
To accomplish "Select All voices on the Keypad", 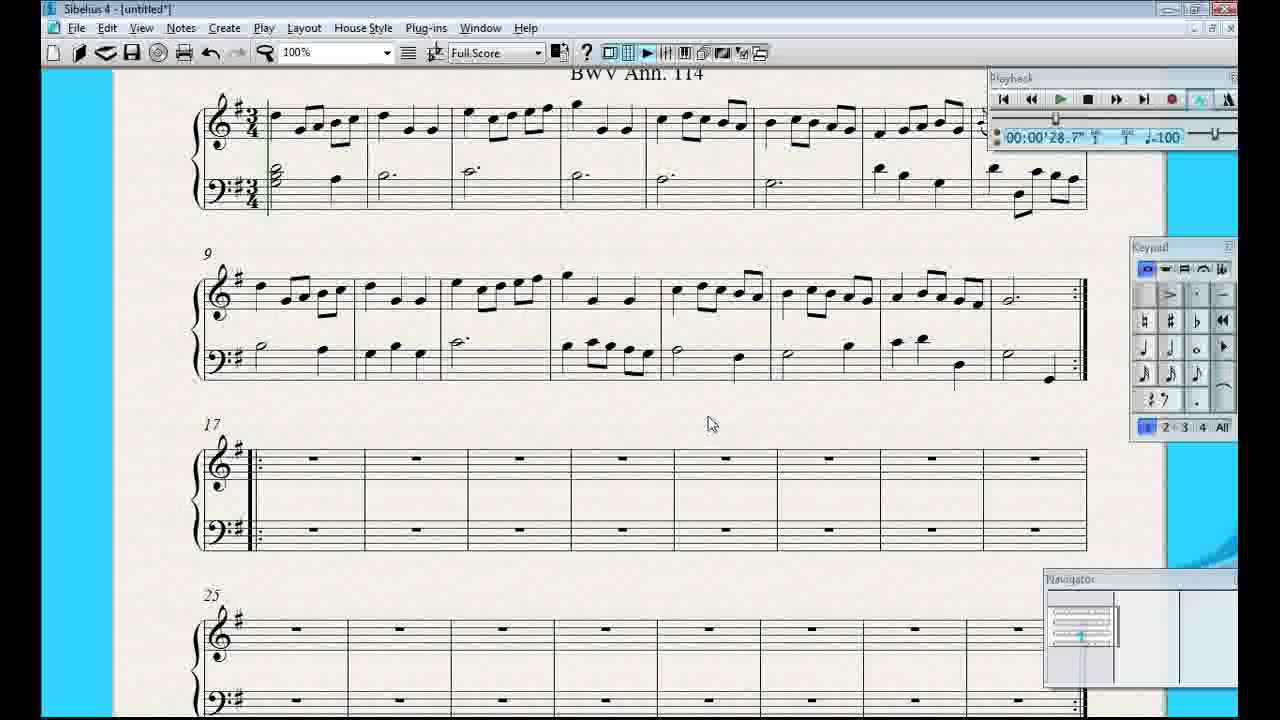I will tap(1222, 427).
